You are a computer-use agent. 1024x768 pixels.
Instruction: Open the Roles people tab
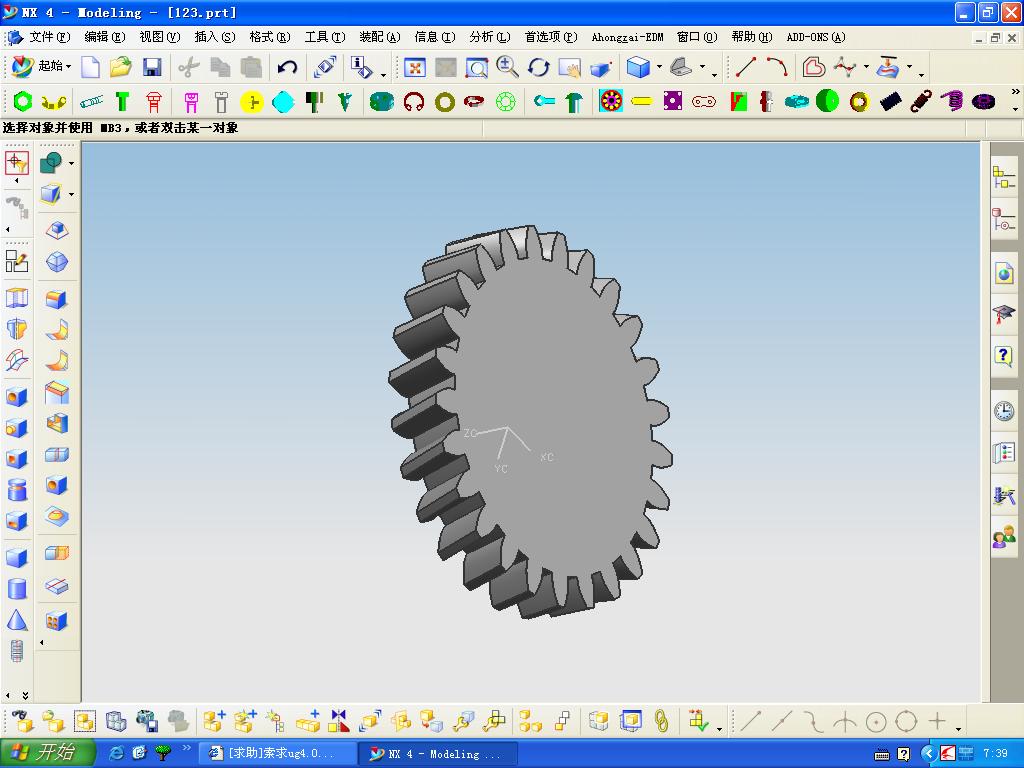coord(1004,537)
